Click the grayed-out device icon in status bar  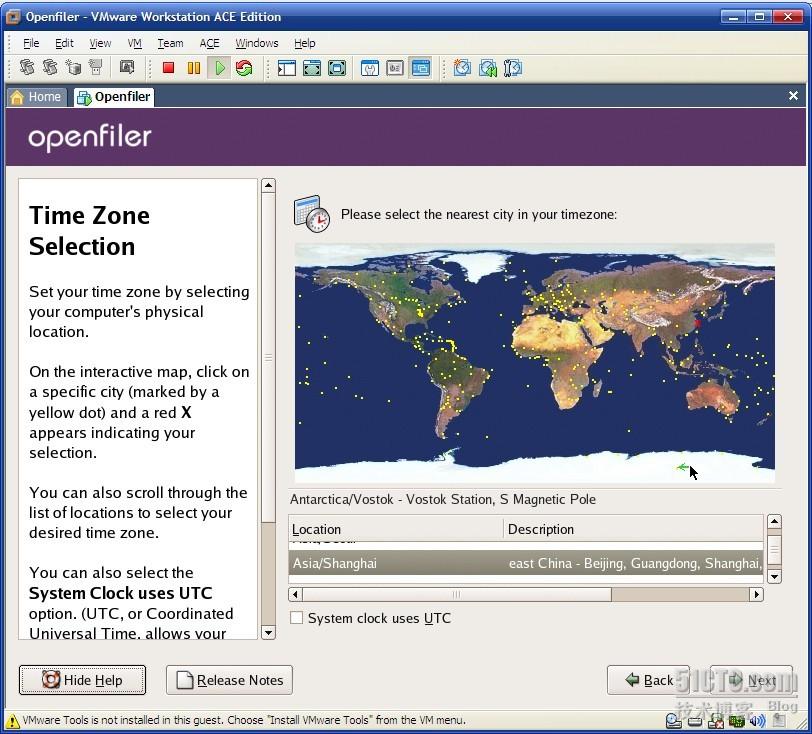pos(779,721)
